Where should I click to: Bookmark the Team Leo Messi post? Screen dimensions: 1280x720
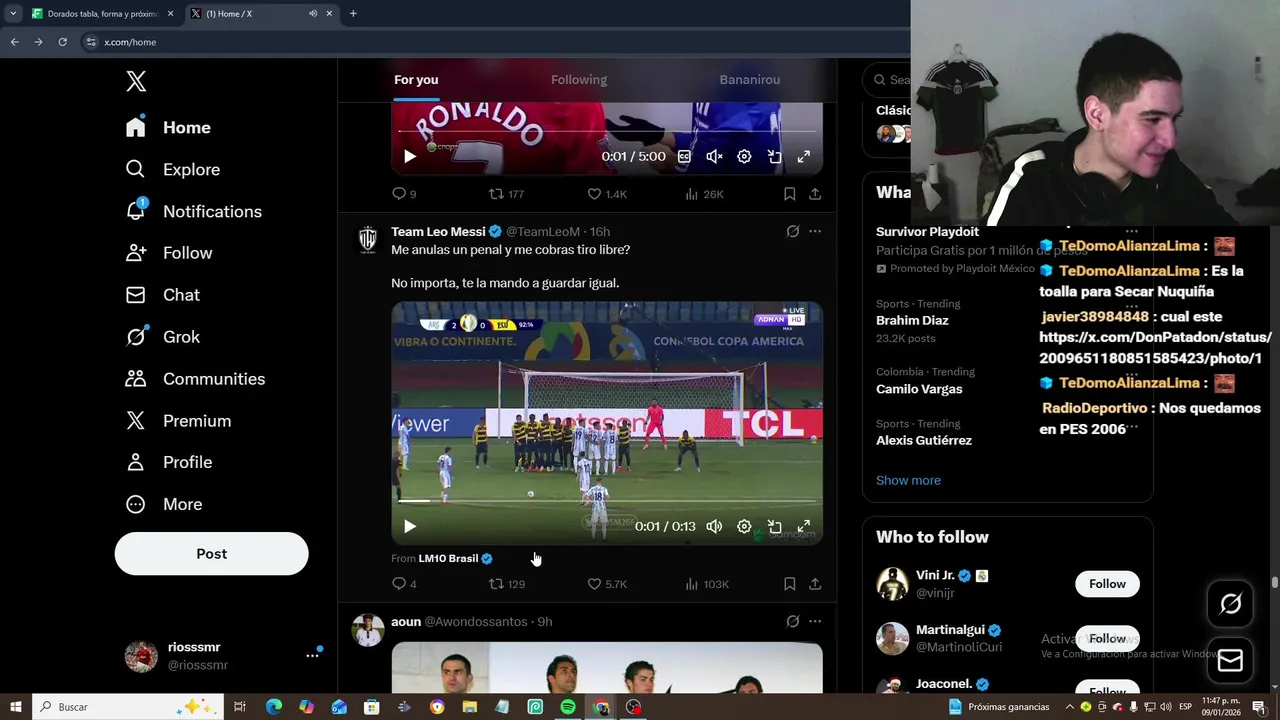tap(789, 584)
